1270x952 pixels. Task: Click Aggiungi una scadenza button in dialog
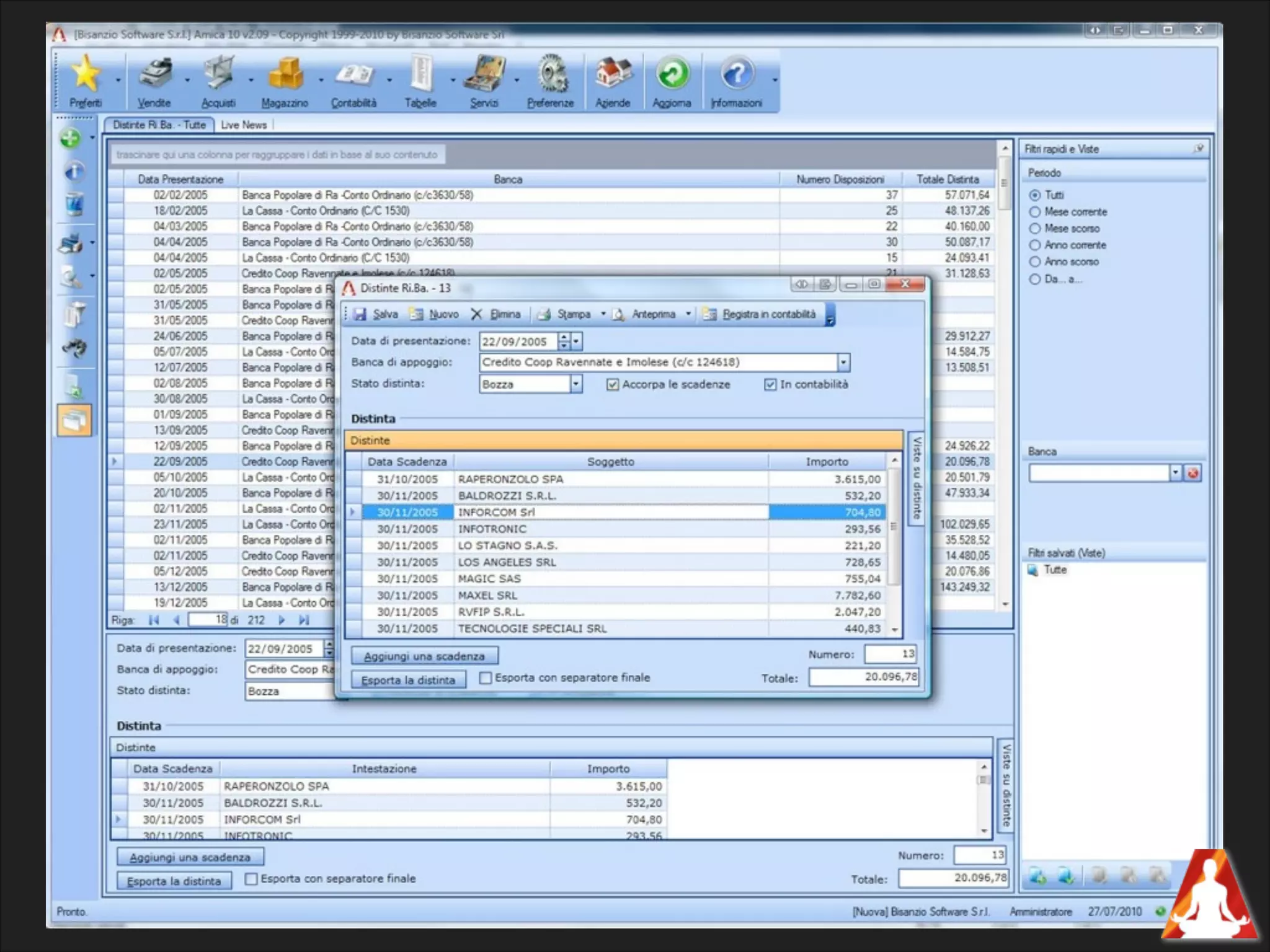point(424,656)
